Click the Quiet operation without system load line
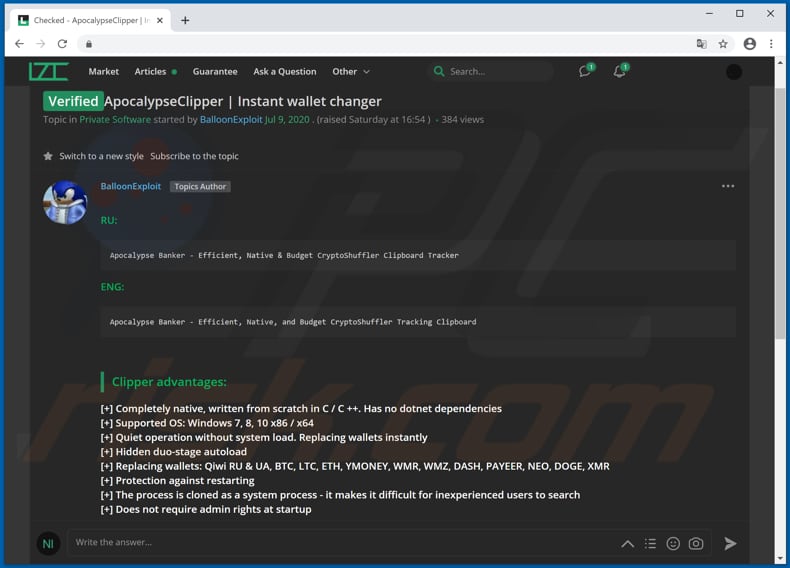790x568 pixels. pyautogui.click(x=264, y=437)
